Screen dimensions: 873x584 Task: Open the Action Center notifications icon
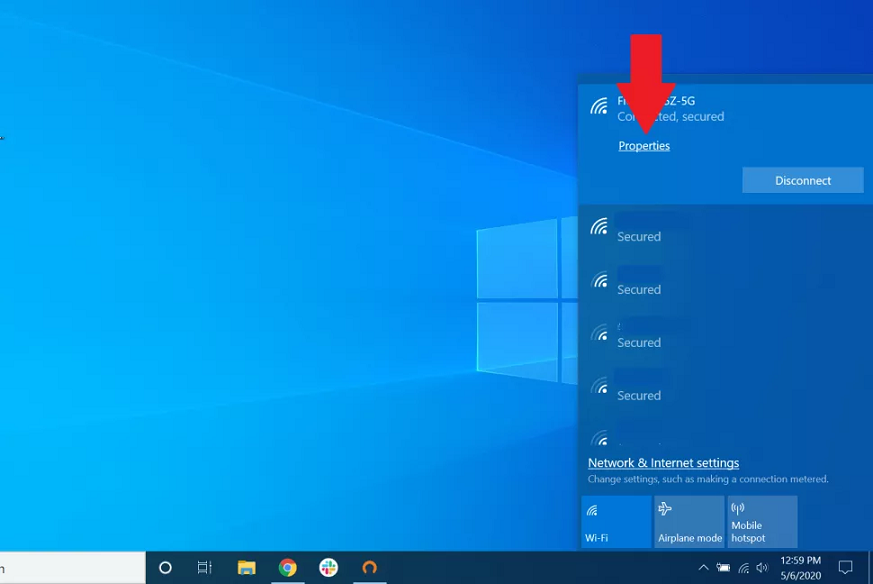pos(845,568)
